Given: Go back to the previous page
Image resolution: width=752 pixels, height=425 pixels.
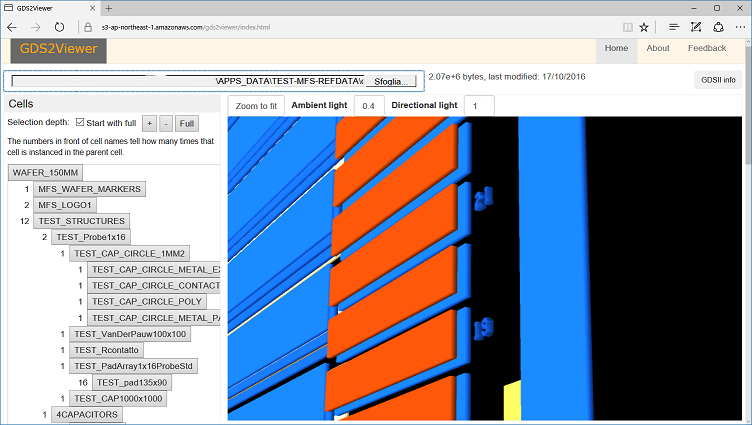Looking at the screenshot, I should 12,27.
